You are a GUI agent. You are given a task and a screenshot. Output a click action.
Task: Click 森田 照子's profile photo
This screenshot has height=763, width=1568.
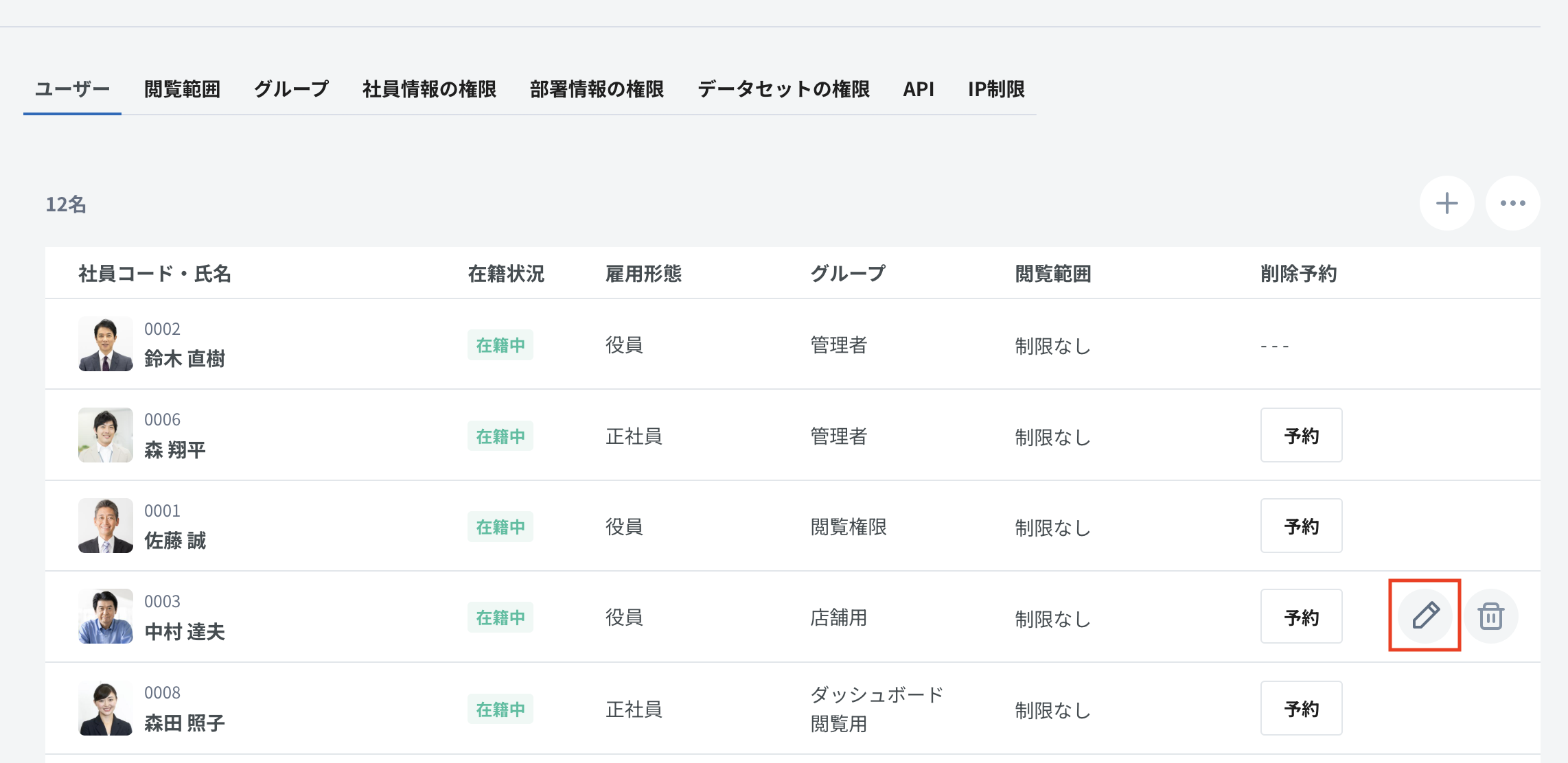point(106,707)
